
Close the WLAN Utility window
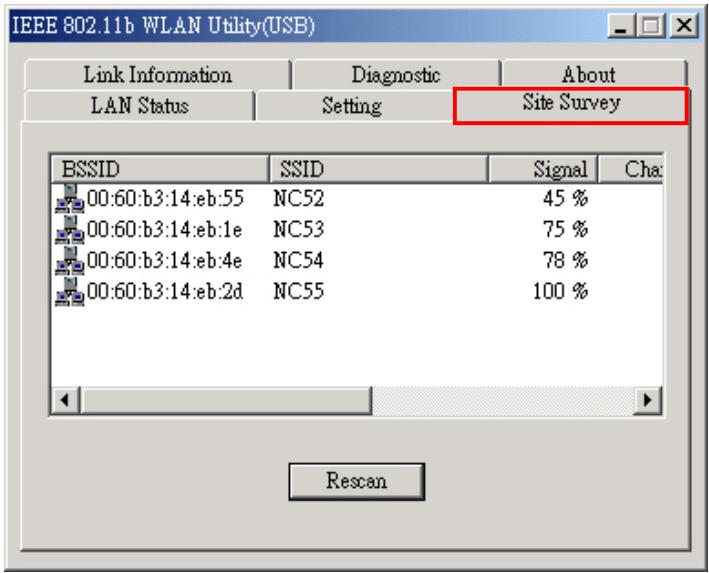683,25
